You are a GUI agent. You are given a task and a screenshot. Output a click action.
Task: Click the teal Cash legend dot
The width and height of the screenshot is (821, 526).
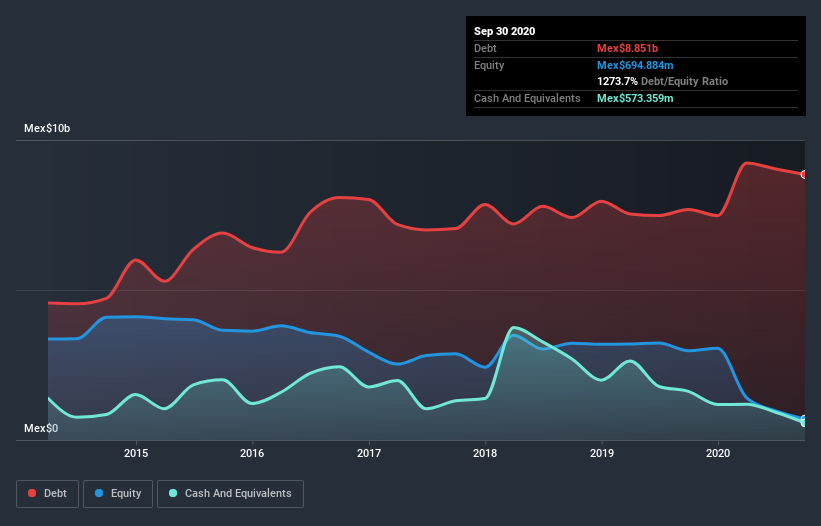(173, 493)
